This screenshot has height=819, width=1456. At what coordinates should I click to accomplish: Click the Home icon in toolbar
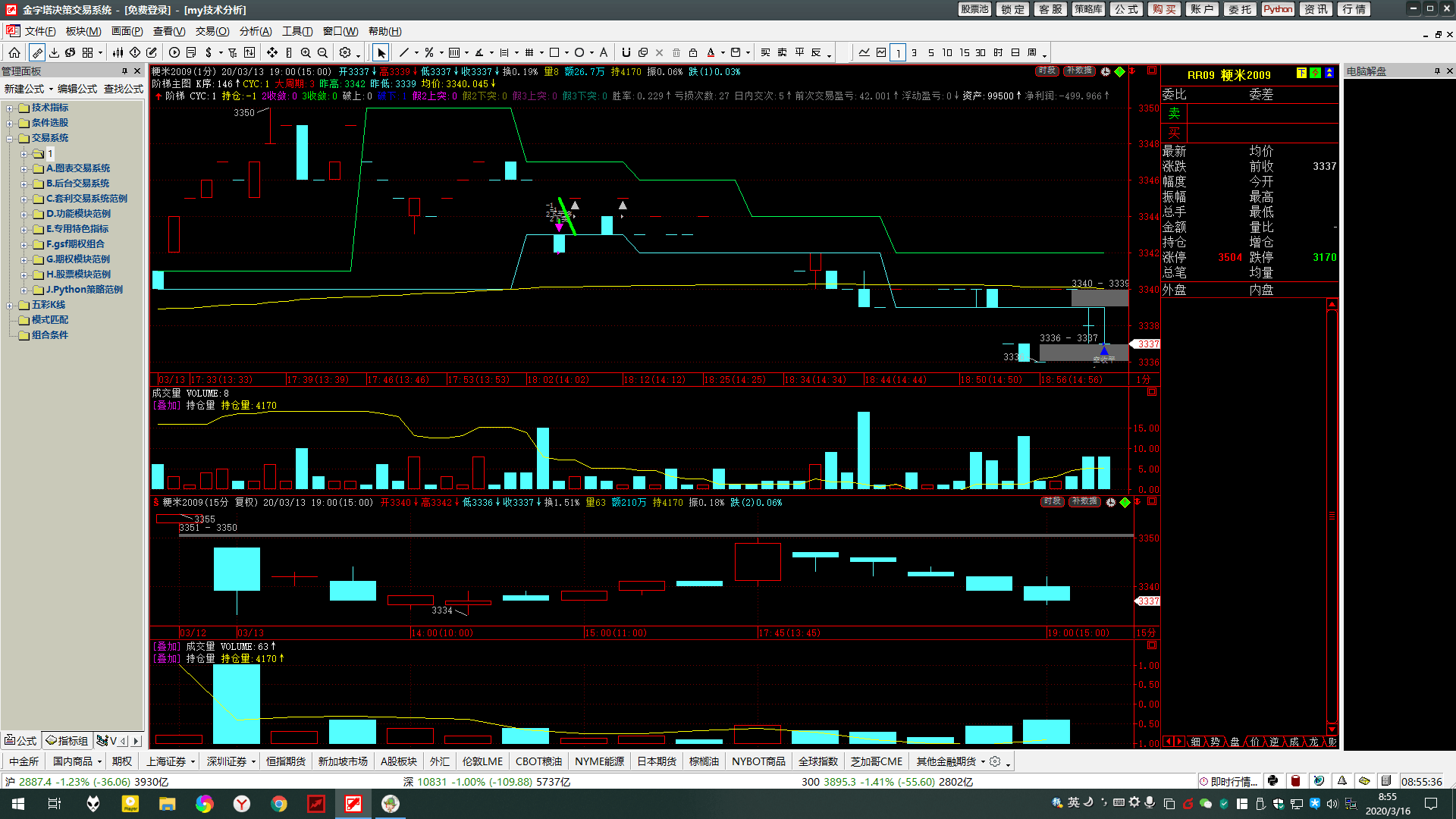tap(14, 52)
